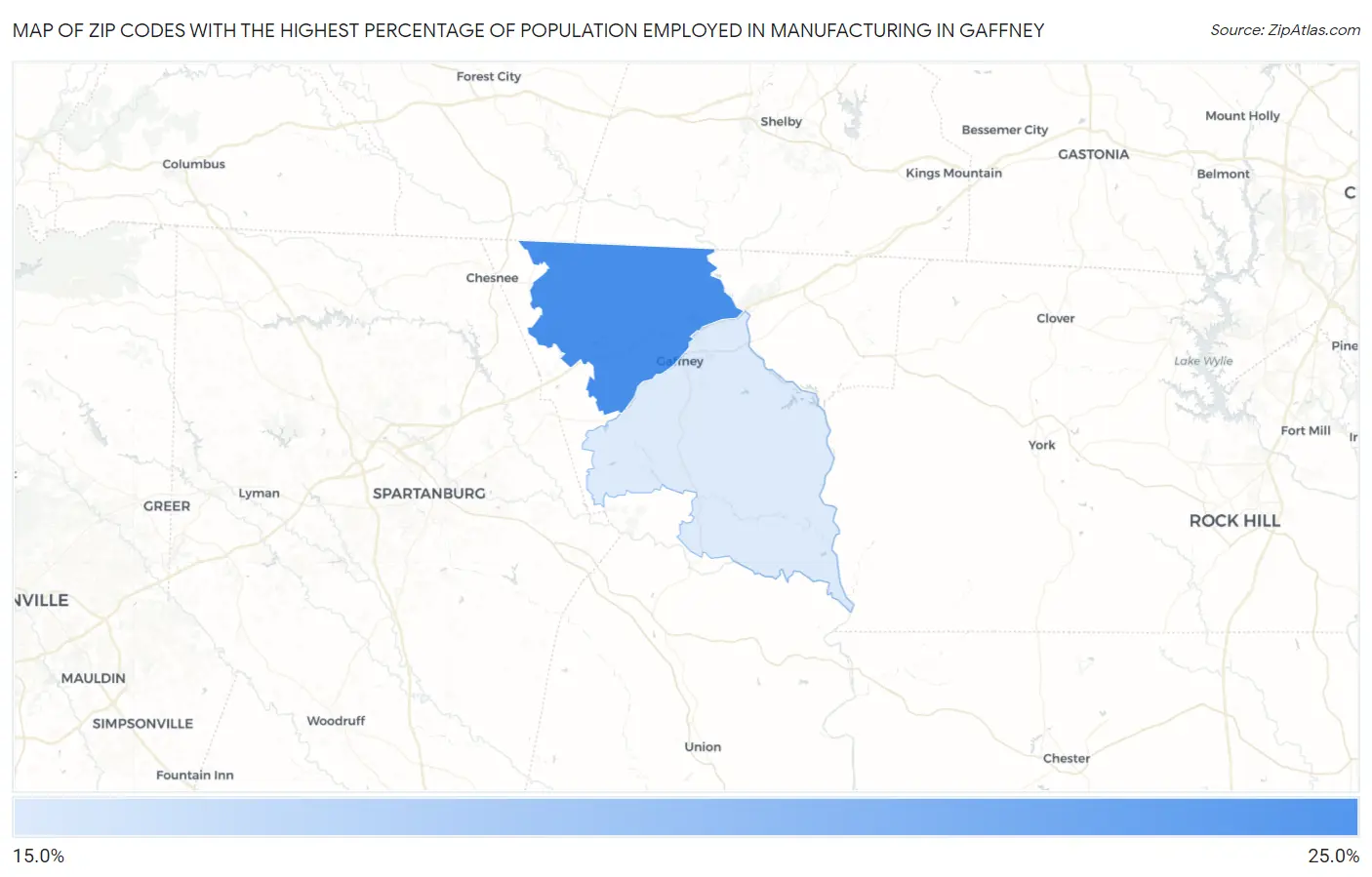The height and width of the screenshot is (877, 1372).
Task: Click the Shelby map label
Action: 781,122
